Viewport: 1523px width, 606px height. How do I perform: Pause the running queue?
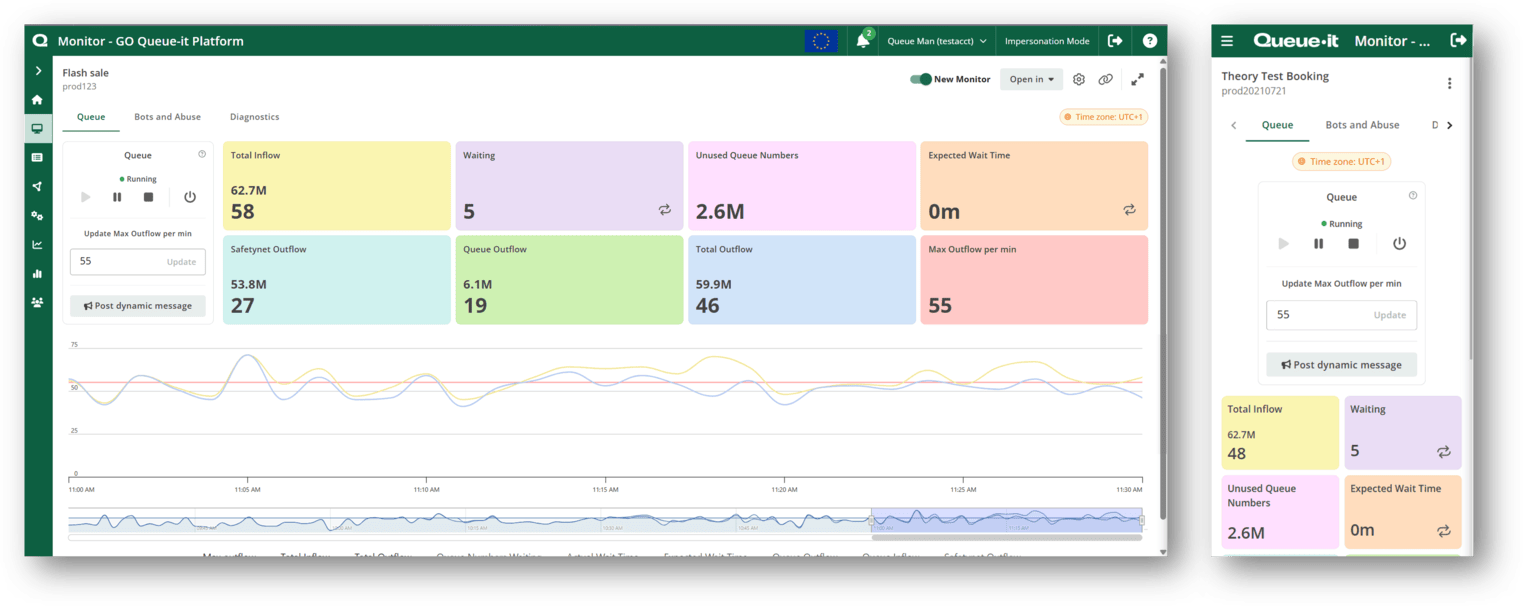coord(117,197)
